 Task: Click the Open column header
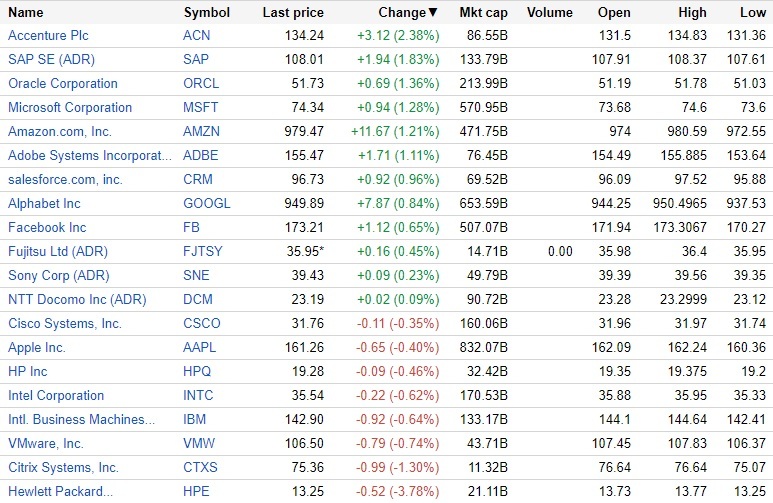coord(614,13)
